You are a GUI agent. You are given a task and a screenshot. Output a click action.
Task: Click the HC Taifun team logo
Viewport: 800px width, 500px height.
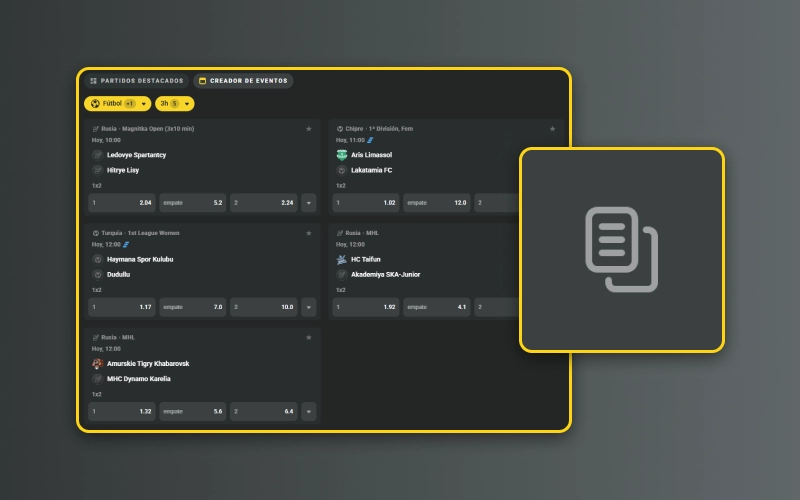tap(342, 259)
